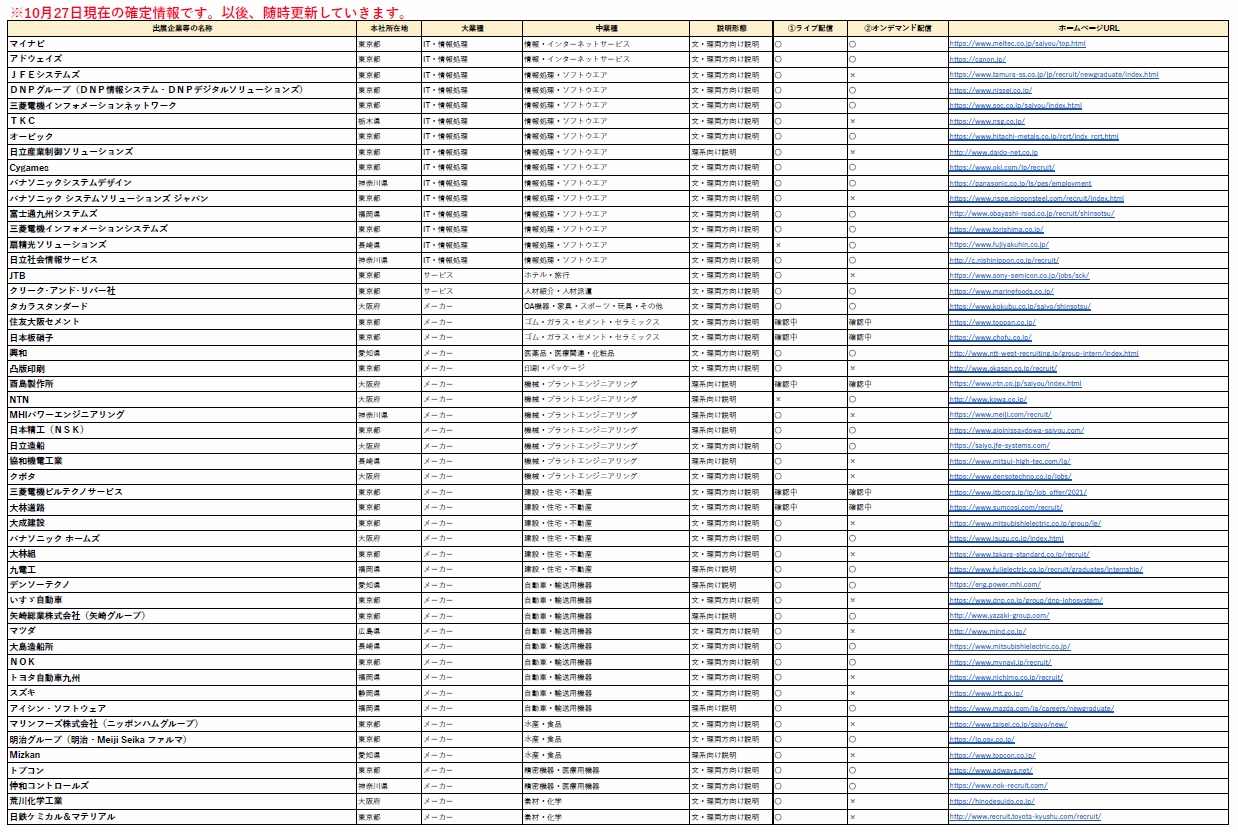Click the 印刷・パッケージ cell
Image resolution: width=1238 pixels, height=837 pixels.
605,369
